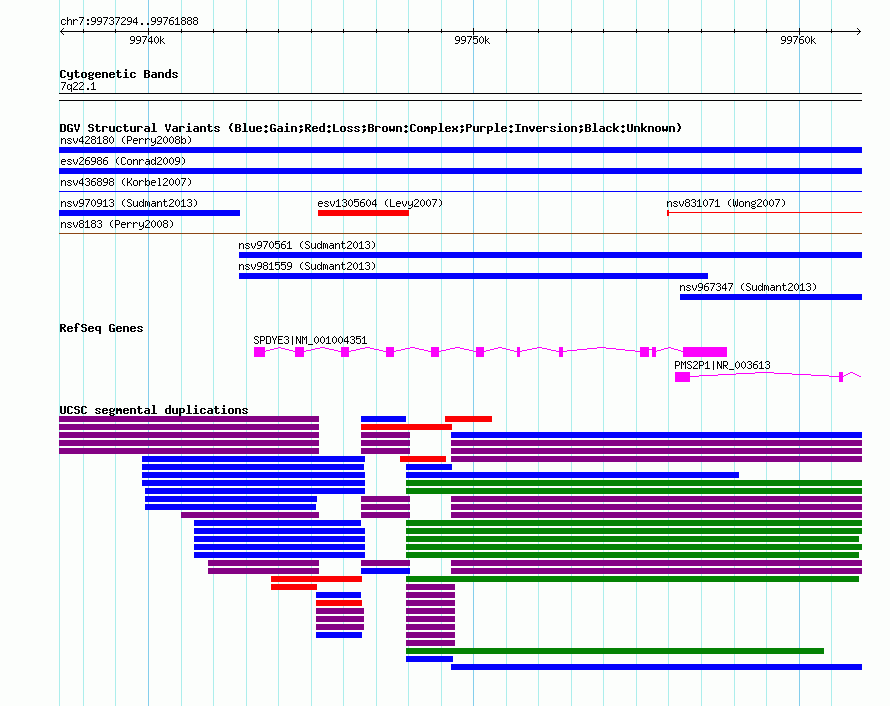This screenshot has width=890, height=706.
Task: Click the right arrowhead of the scale axis
Action: (859, 32)
